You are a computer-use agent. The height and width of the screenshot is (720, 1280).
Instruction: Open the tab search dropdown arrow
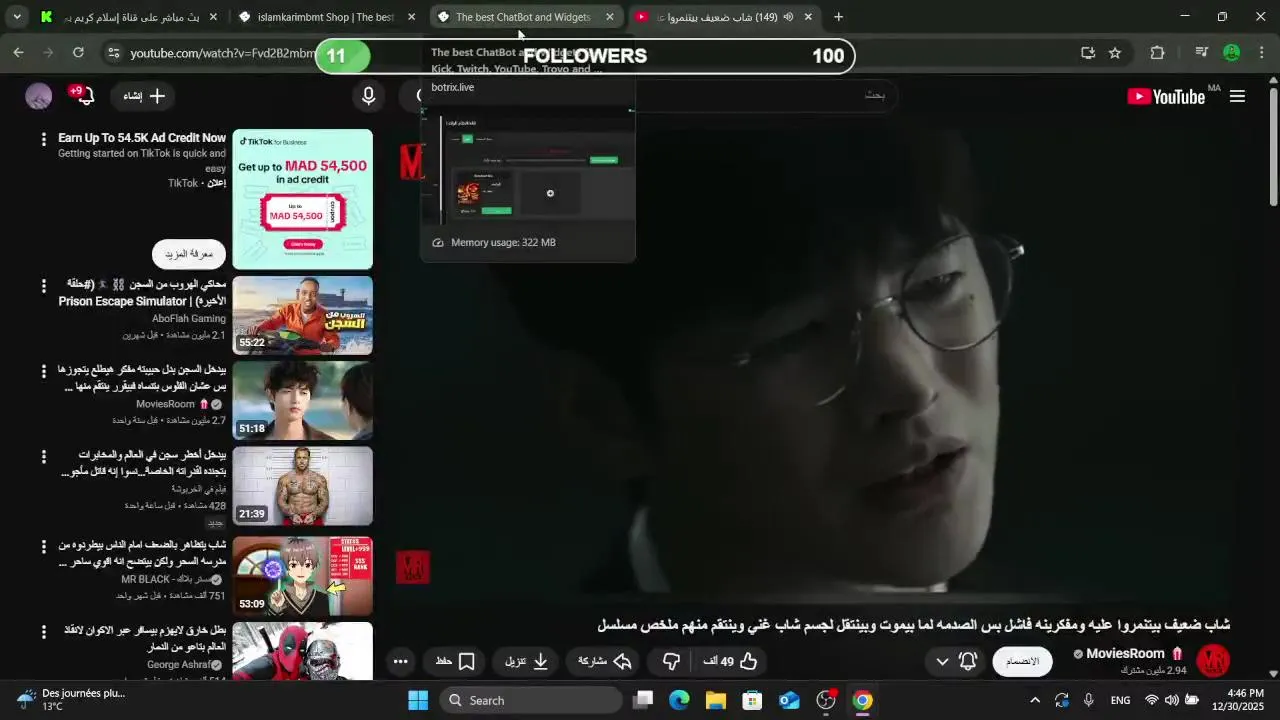coord(16,17)
